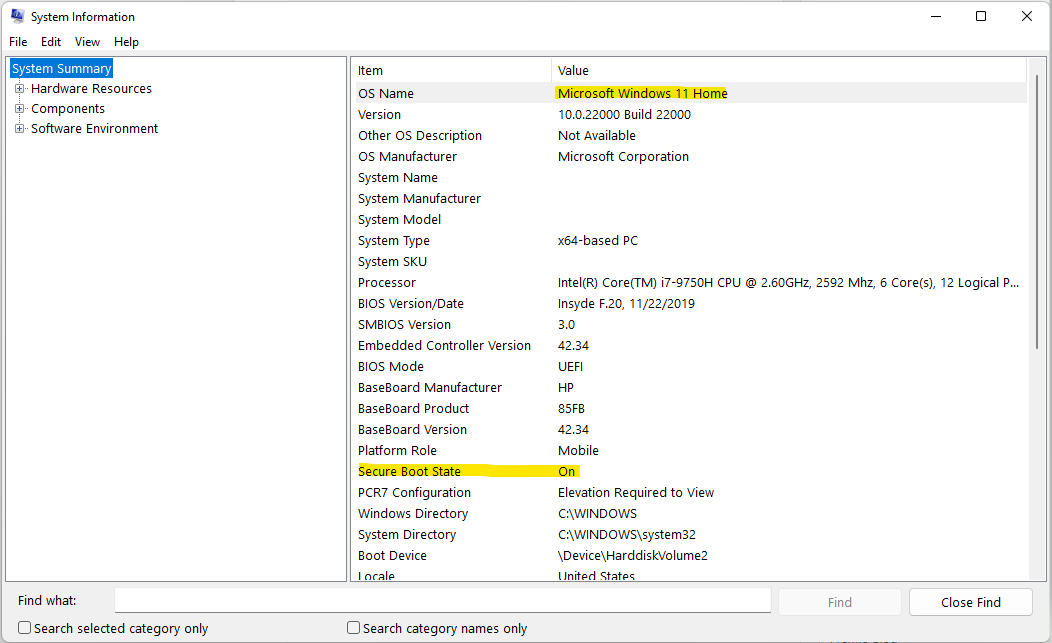Screen dimensions: 1052x643
Task: Click the x64-based PC value
Action: click(598, 240)
